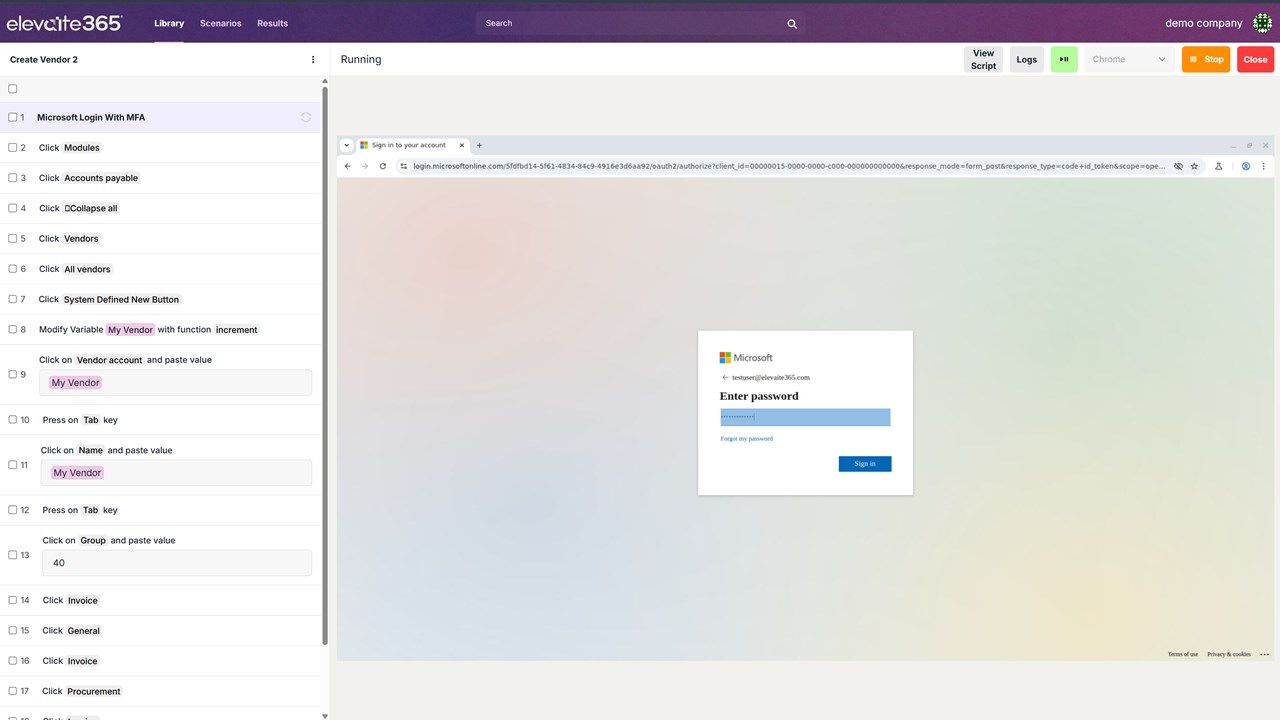Screen dimensions: 1280x720
Task: Click the password input field
Action: tap(805, 417)
